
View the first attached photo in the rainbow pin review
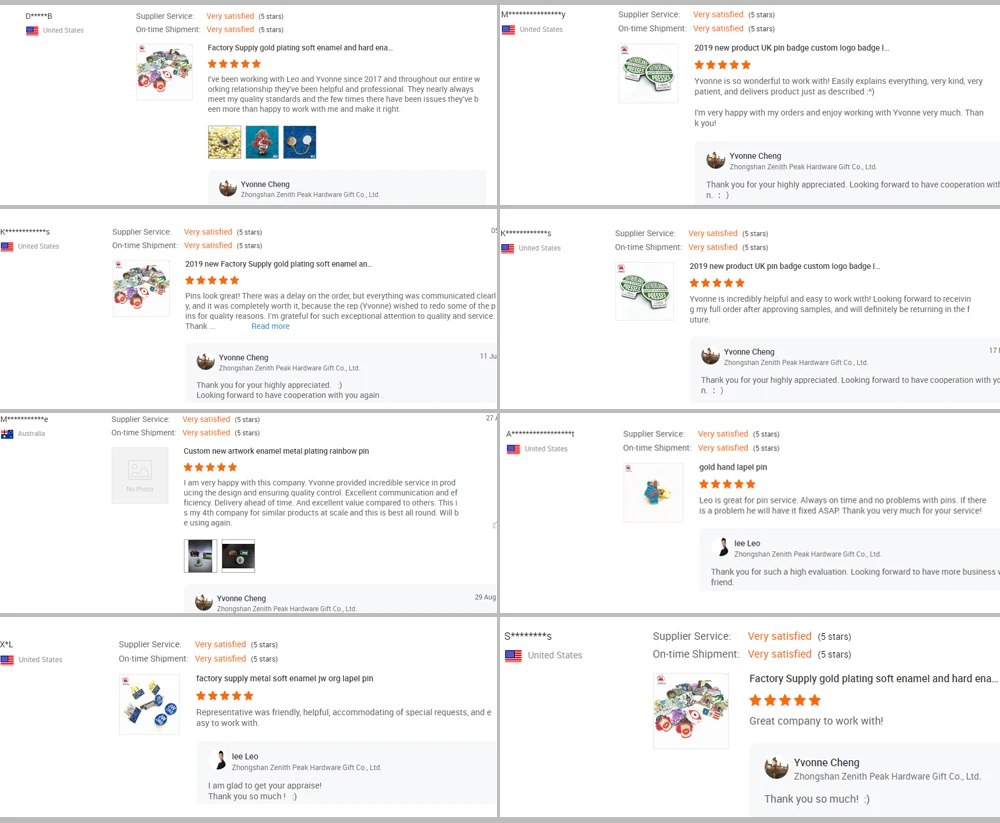click(200, 556)
